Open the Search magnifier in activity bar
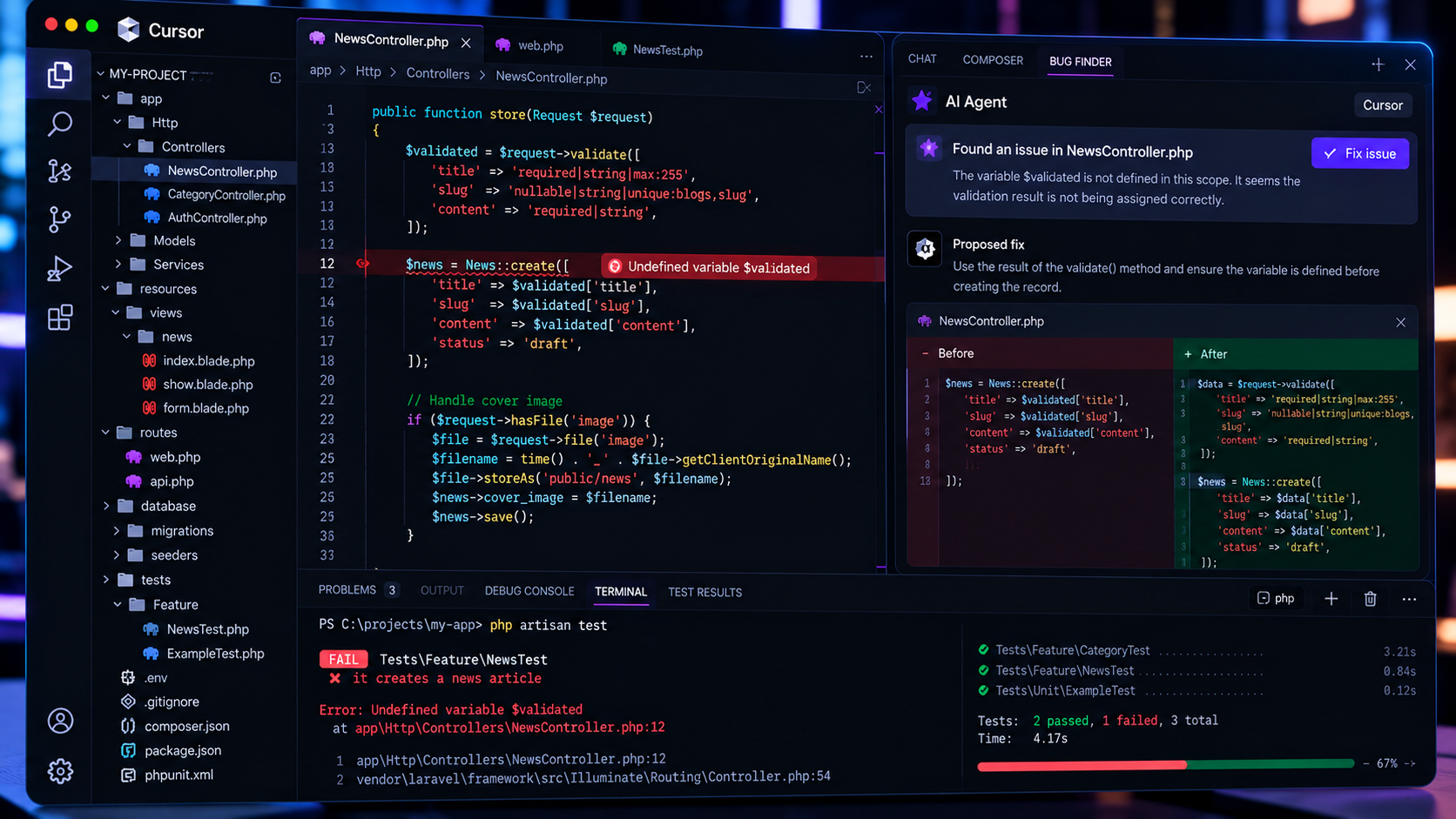The image size is (1456, 819). coord(59,124)
